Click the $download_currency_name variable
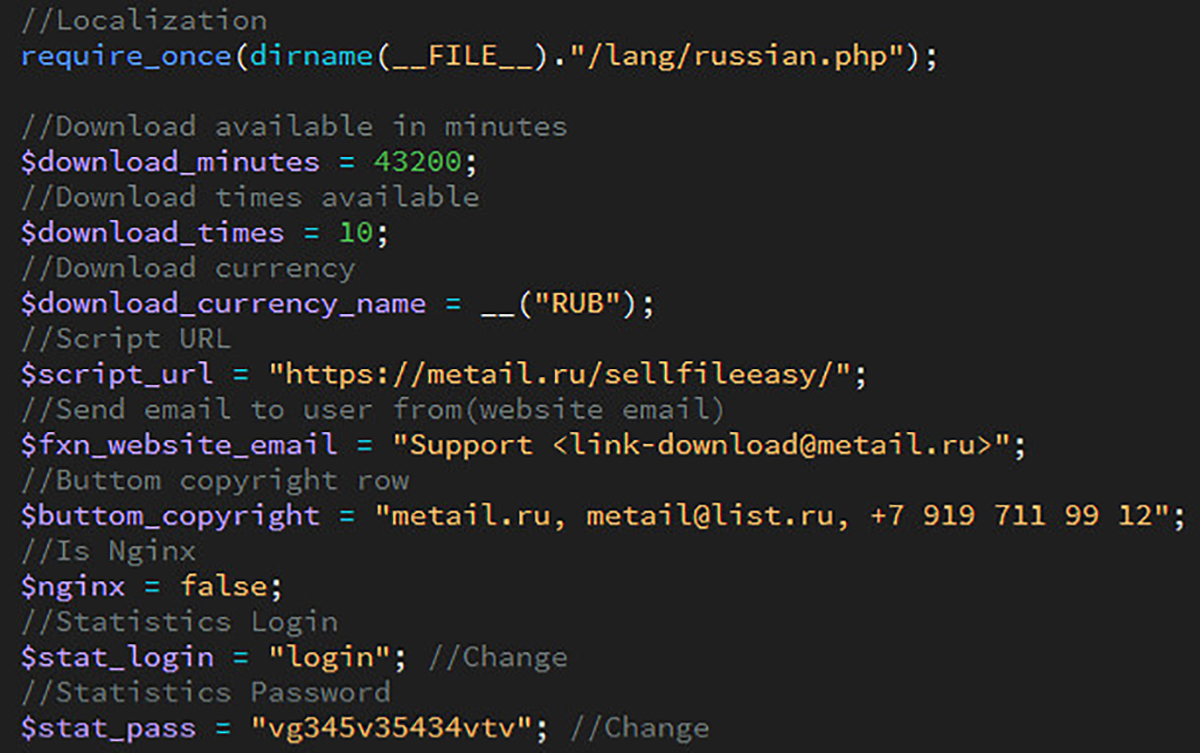Screen dimensions: 1200x753 pos(223,304)
